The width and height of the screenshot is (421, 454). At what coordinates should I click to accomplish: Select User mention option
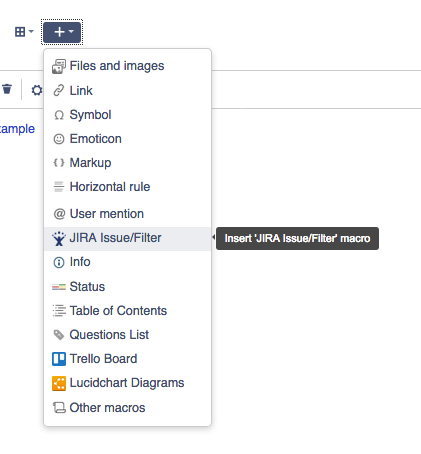pos(127,214)
